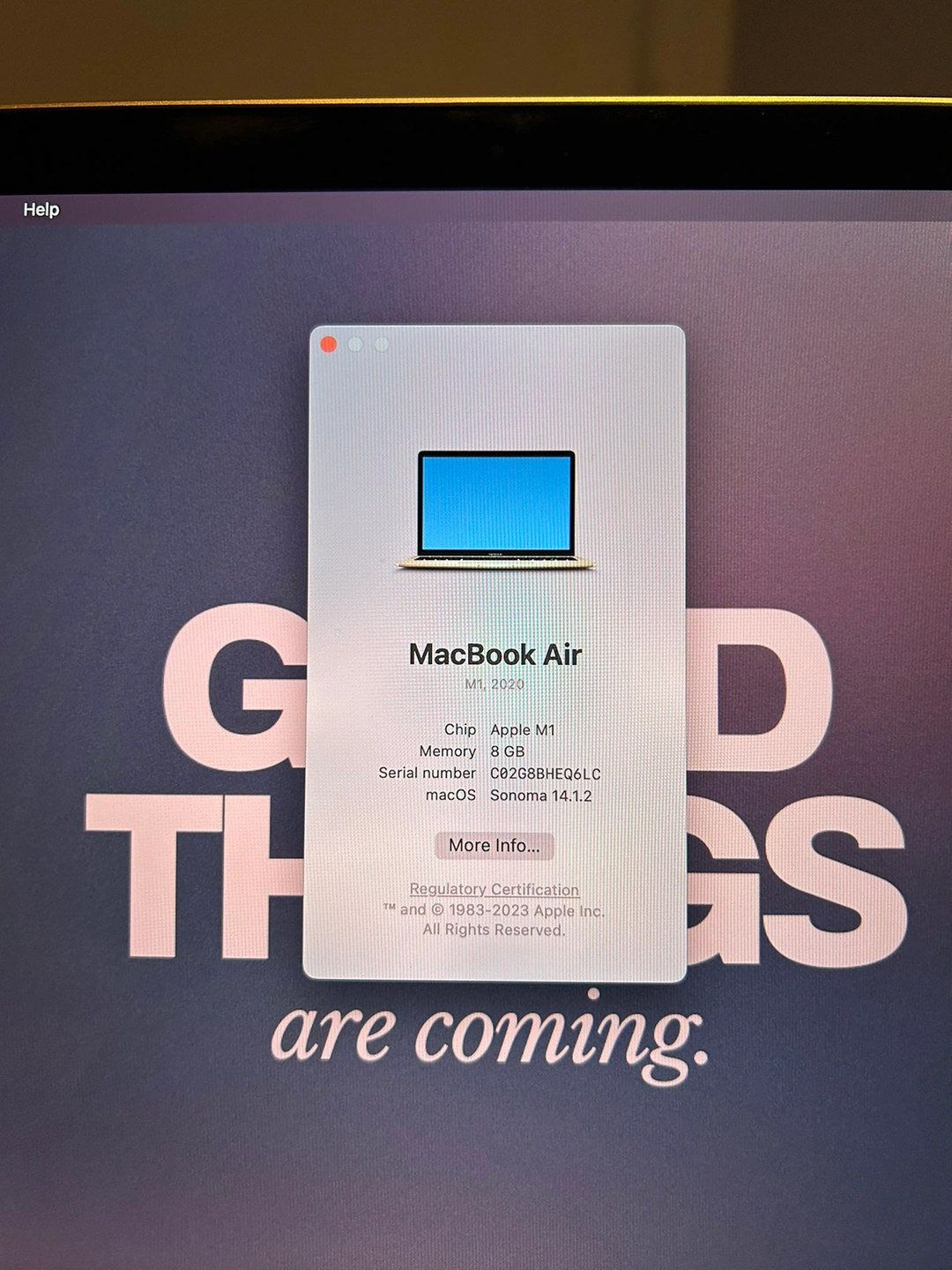
Task: Click the All Rights Reserved text
Action: (494, 930)
